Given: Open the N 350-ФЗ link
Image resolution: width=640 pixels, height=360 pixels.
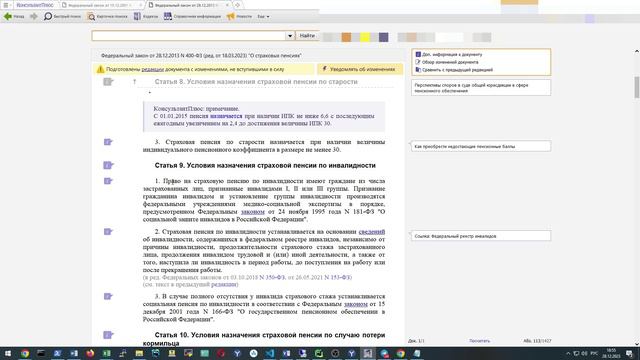Looking at the screenshot, I should coord(272,278).
